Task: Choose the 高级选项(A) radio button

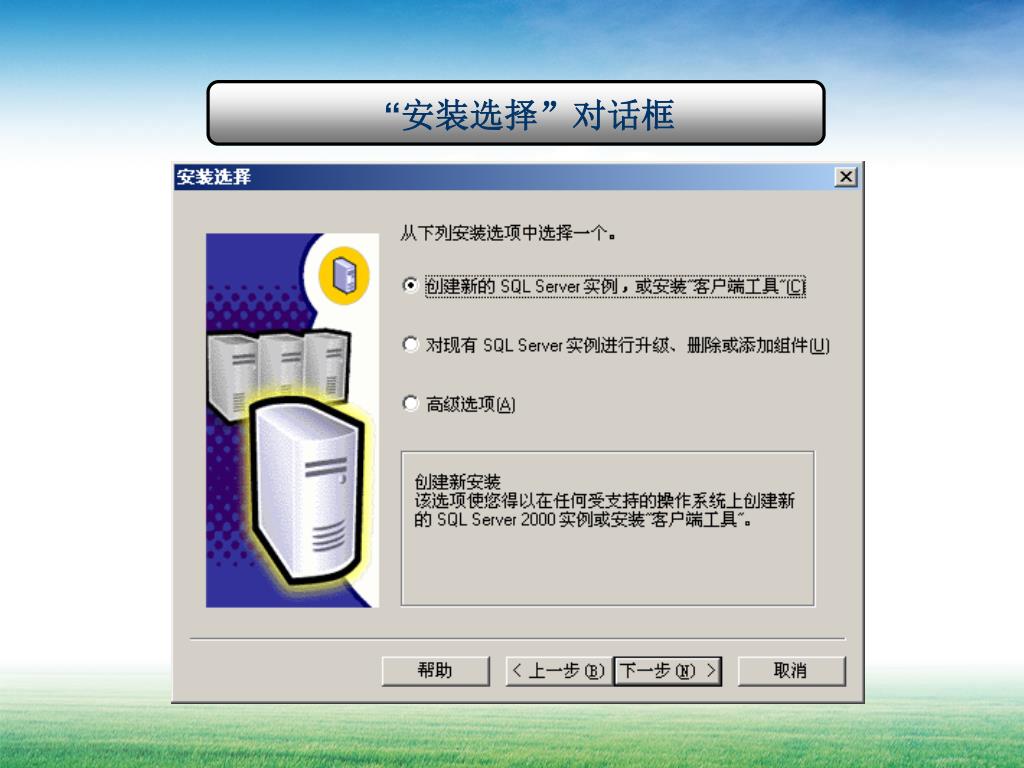Action: point(410,404)
